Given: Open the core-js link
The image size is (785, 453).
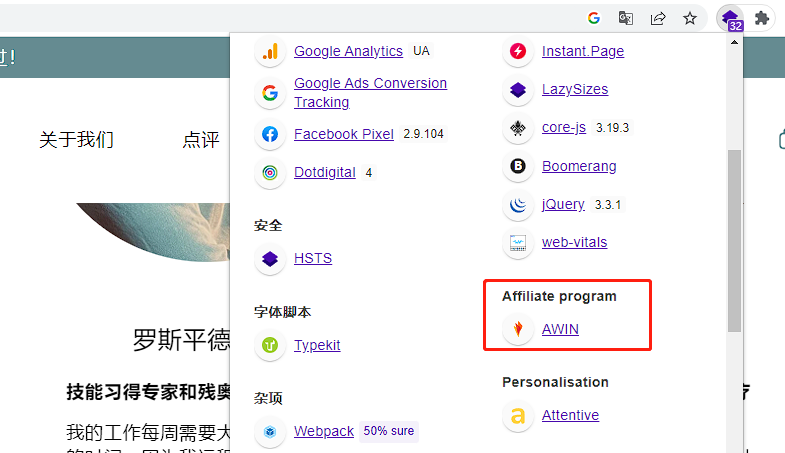Looking at the screenshot, I should [564, 128].
